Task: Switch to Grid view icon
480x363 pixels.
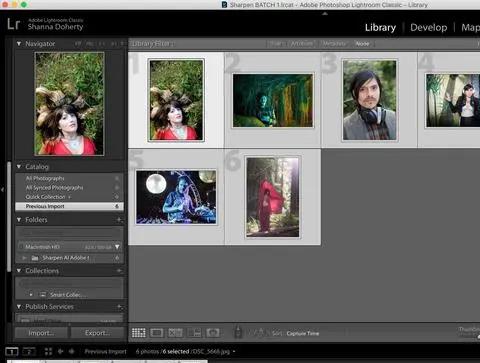Action: point(139,333)
